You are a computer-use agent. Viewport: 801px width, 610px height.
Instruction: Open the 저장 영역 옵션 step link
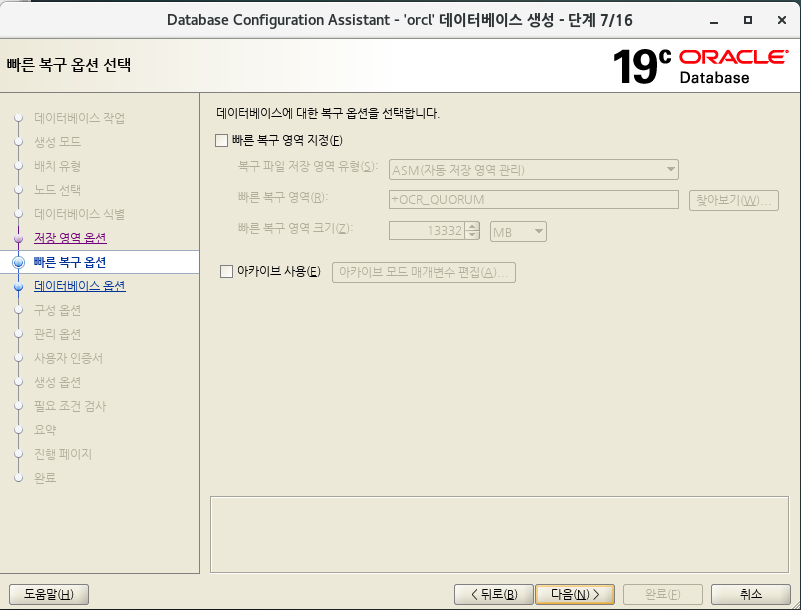tap(70, 238)
